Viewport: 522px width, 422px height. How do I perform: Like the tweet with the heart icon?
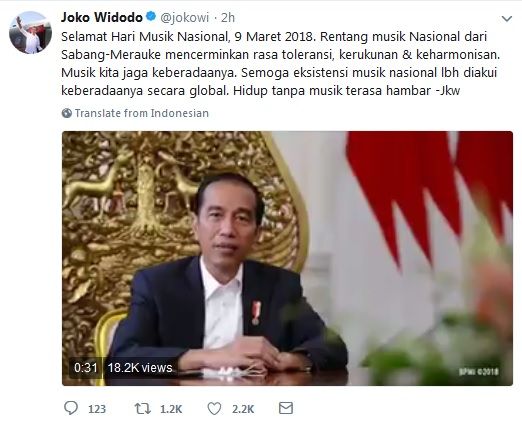tap(214, 408)
